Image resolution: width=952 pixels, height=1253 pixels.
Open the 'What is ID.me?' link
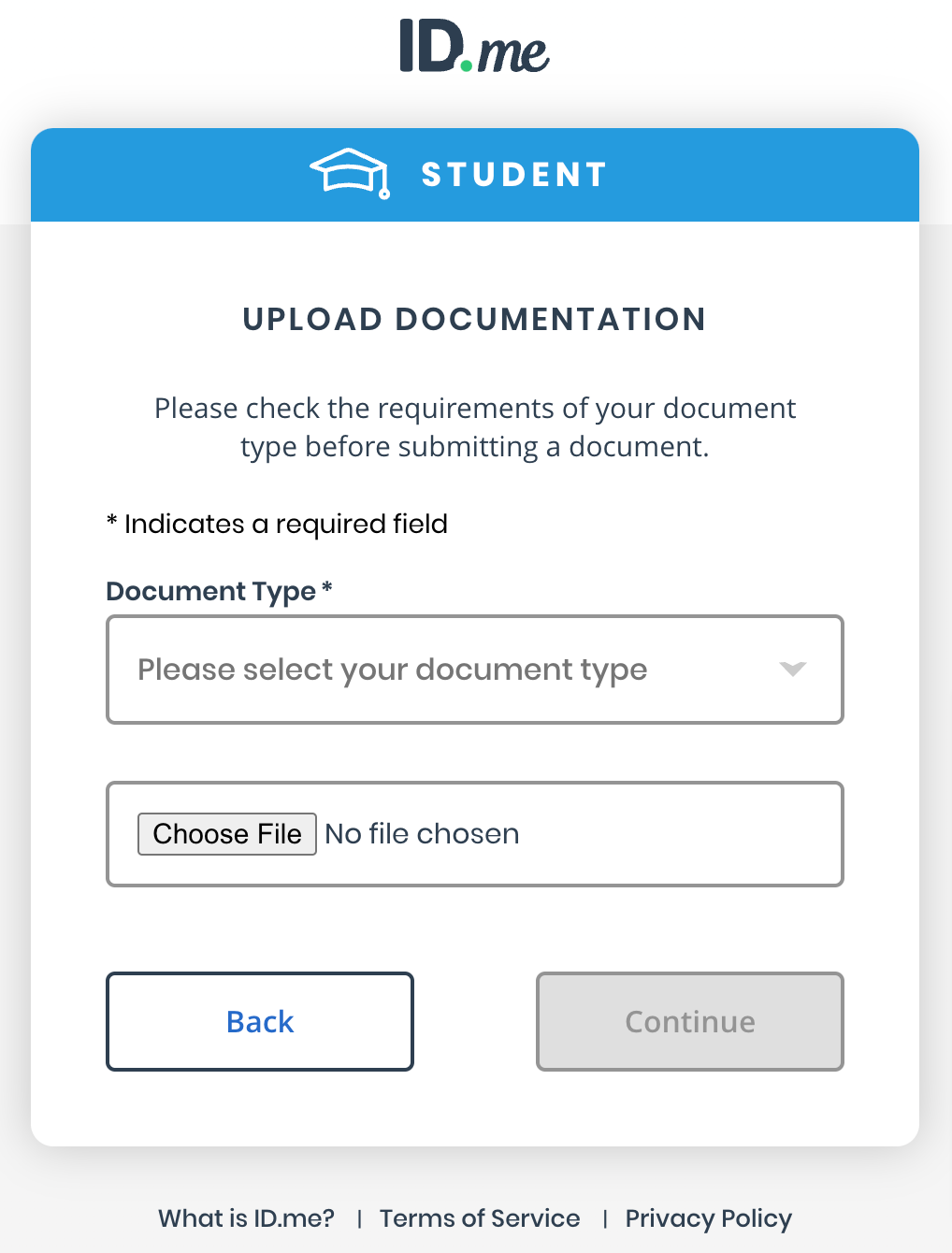point(245,1218)
